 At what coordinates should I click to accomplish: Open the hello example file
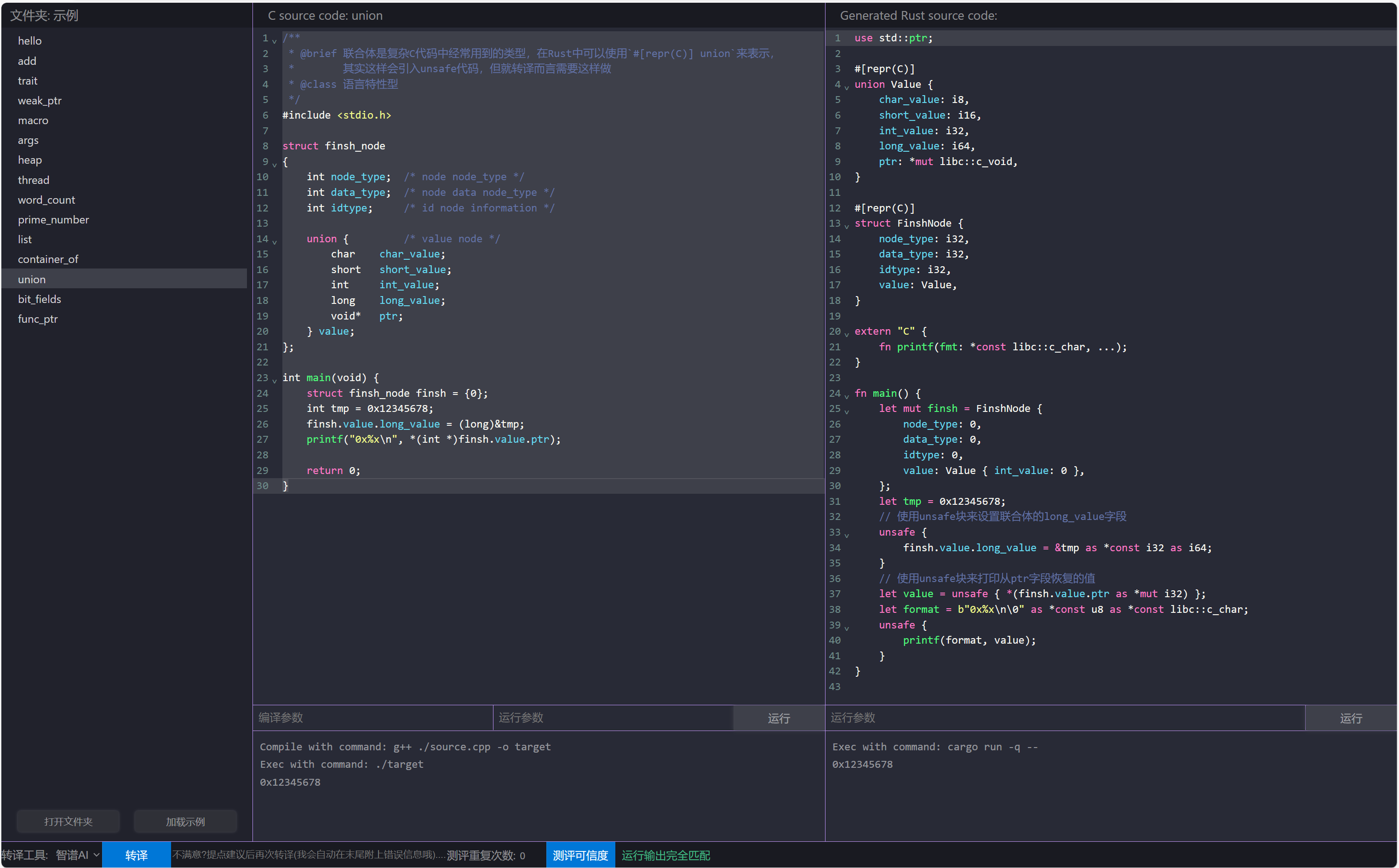coord(124,41)
